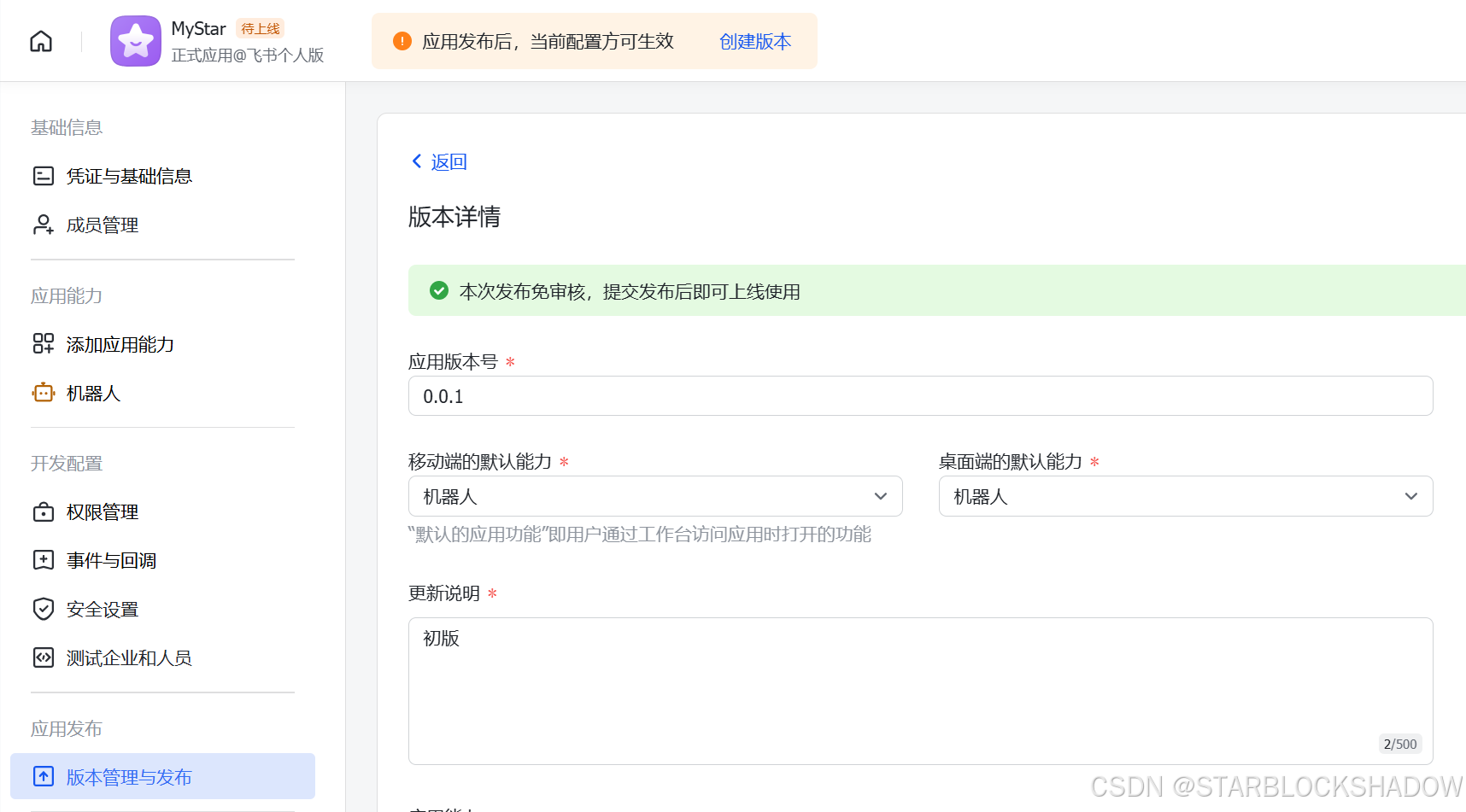Click the 返回 back arrow chevron
The width and height of the screenshot is (1466, 812).
pyautogui.click(x=417, y=161)
